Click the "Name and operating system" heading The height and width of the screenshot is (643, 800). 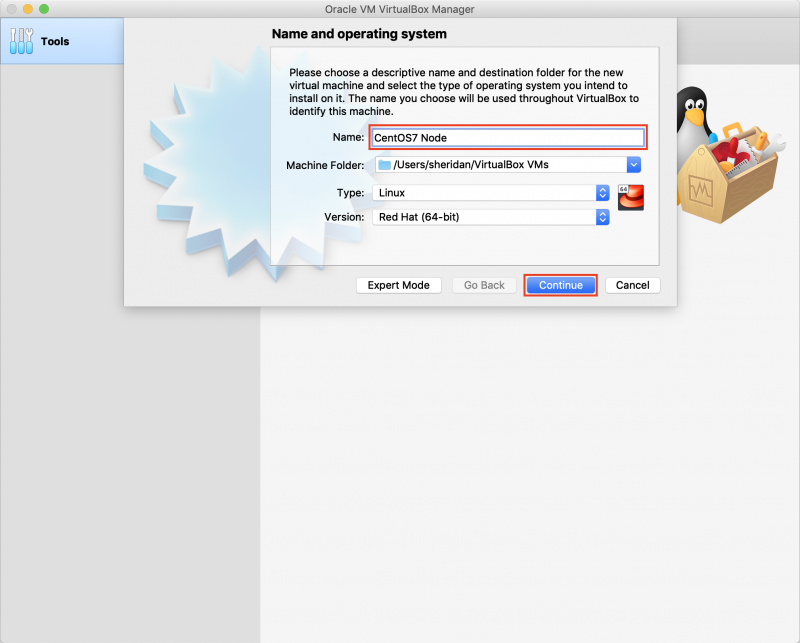coord(359,34)
